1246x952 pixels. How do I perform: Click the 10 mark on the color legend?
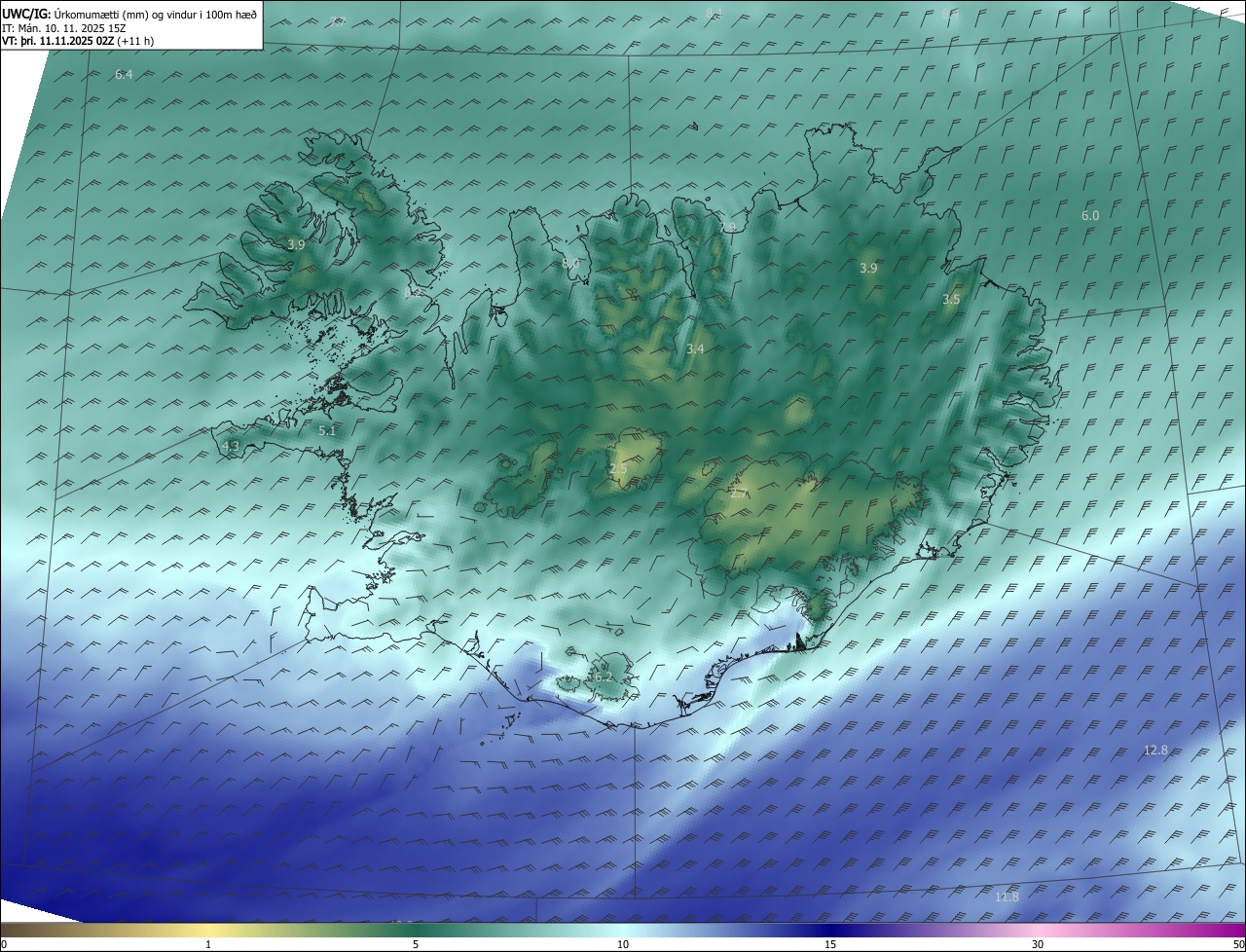[623, 944]
